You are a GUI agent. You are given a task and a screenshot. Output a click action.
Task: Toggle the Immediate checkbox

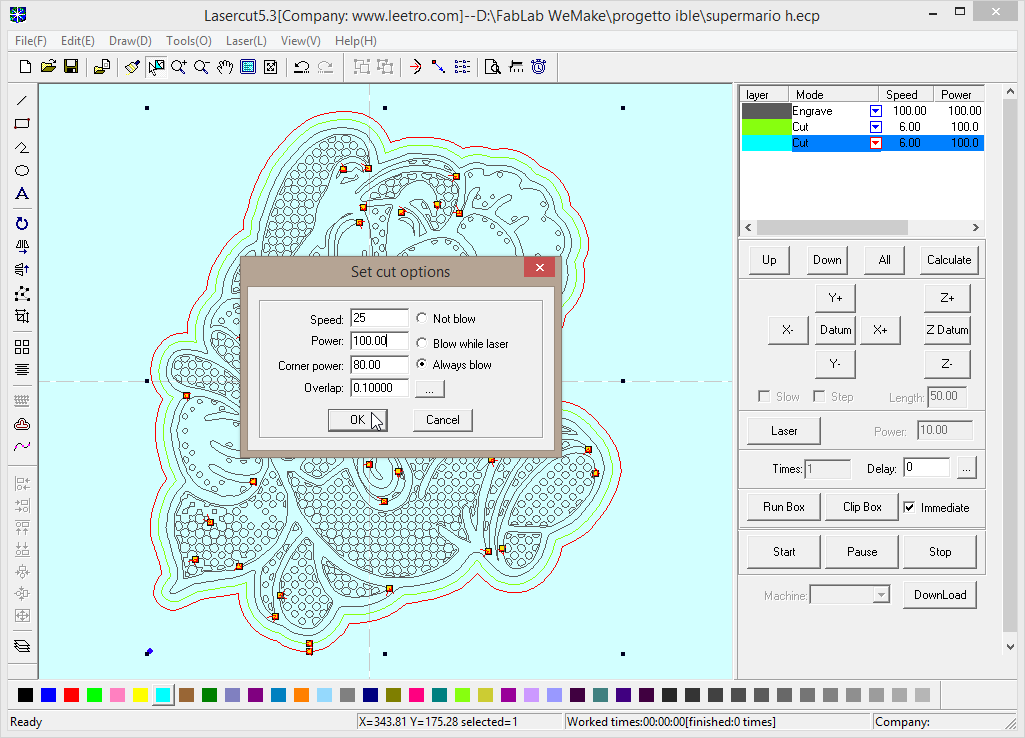[x=909, y=507]
